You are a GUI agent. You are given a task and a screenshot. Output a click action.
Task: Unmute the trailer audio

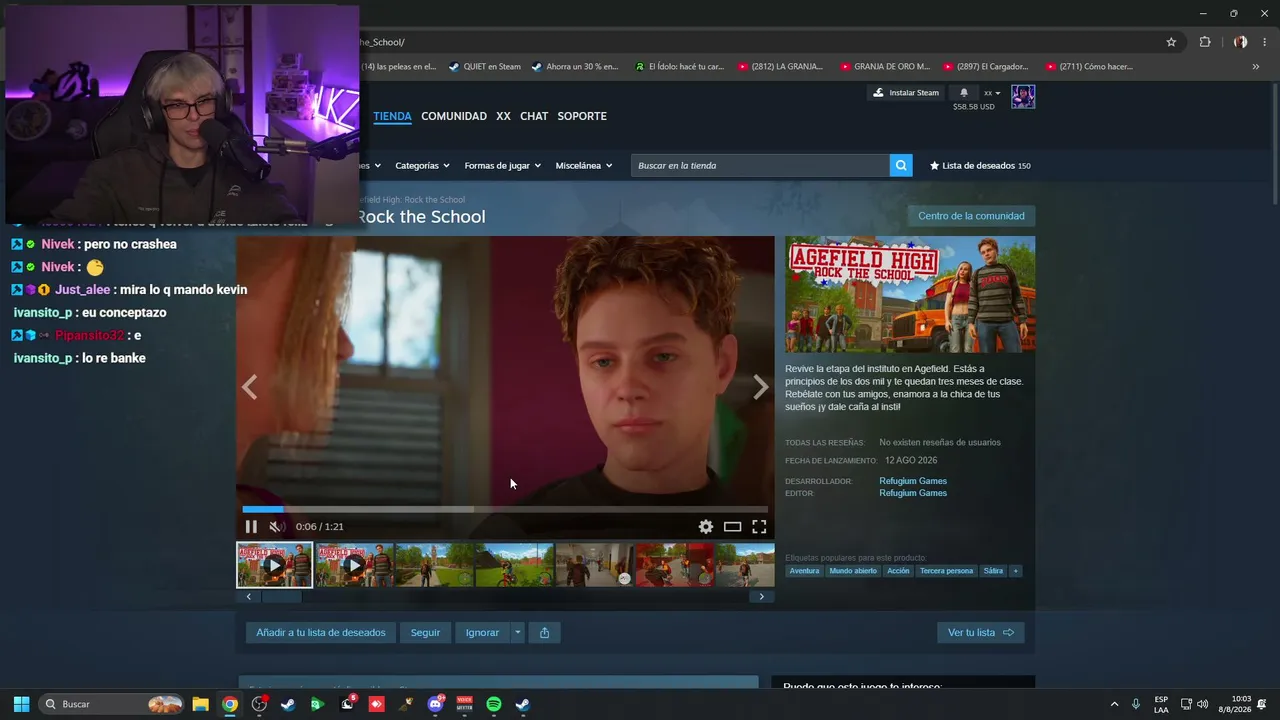pyautogui.click(x=277, y=527)
